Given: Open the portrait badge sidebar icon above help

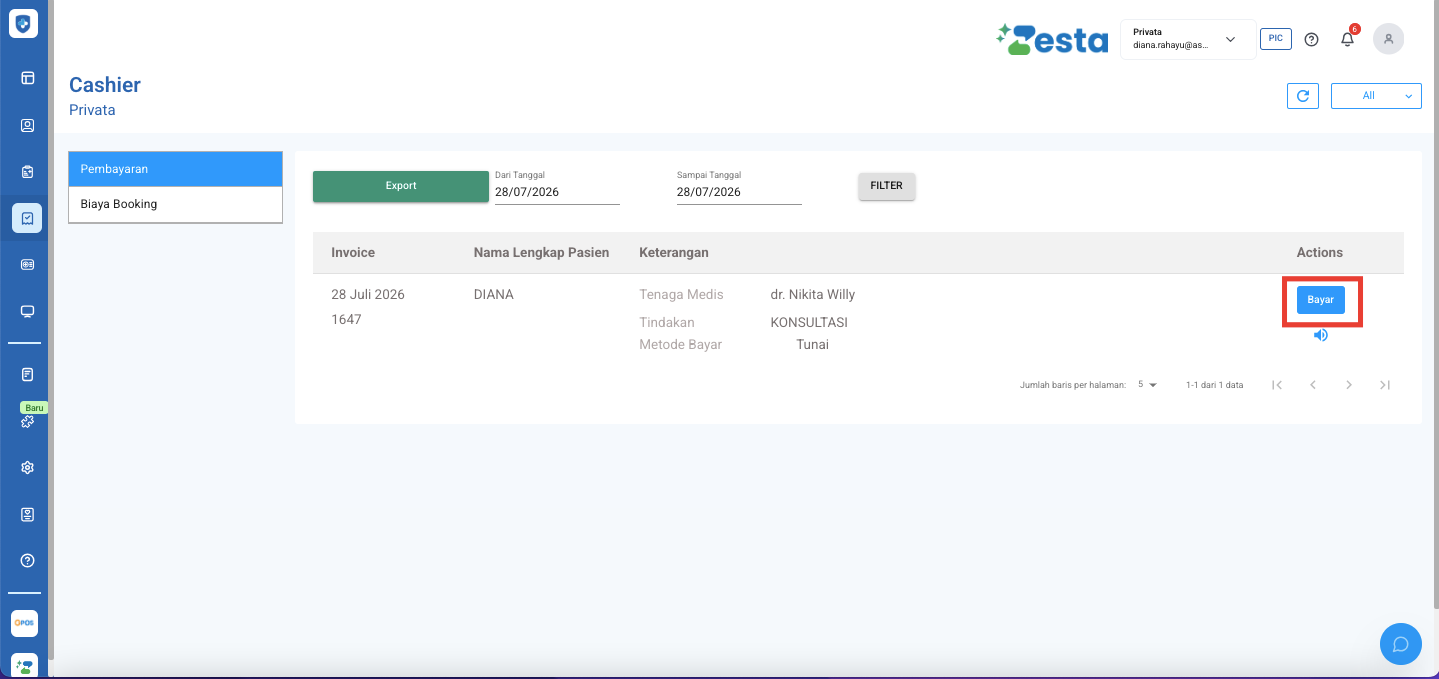Looking at the screenshot, I should click(27, 514).
